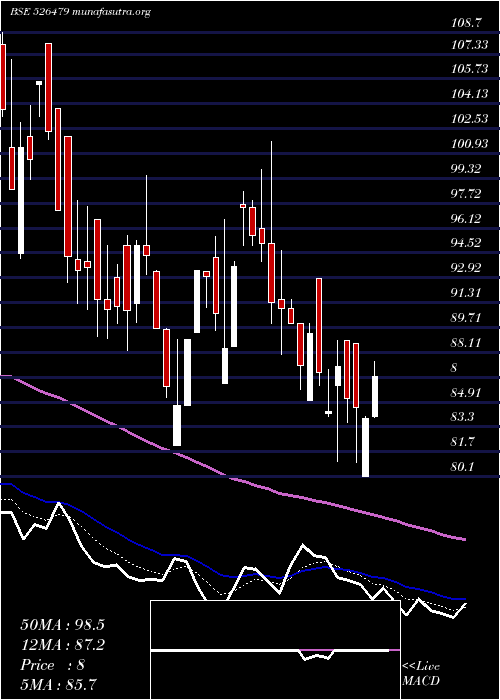500x700 pixels.
Task: Click the <<Live MACD label
Action: (421, 674)
